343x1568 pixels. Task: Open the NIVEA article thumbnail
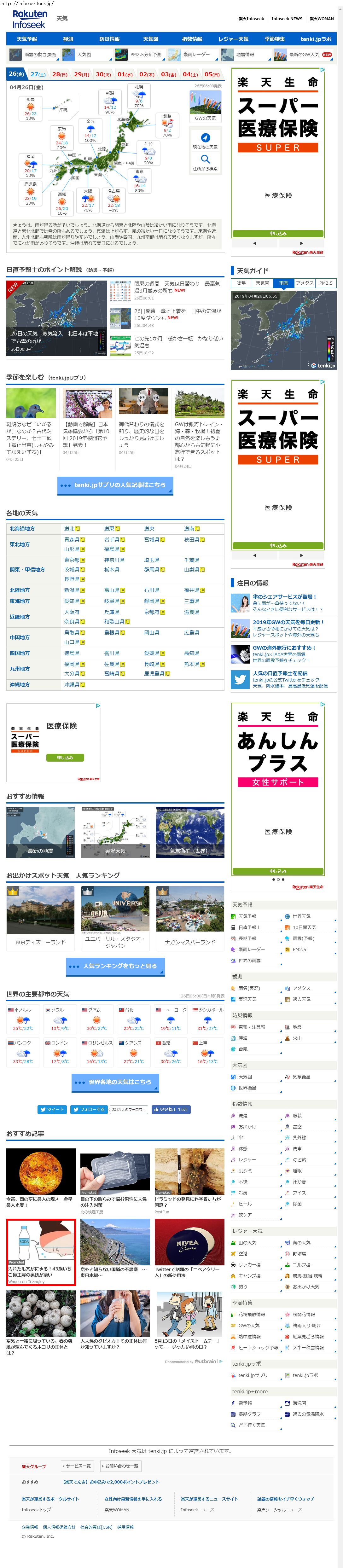(x=189, y=1242)
